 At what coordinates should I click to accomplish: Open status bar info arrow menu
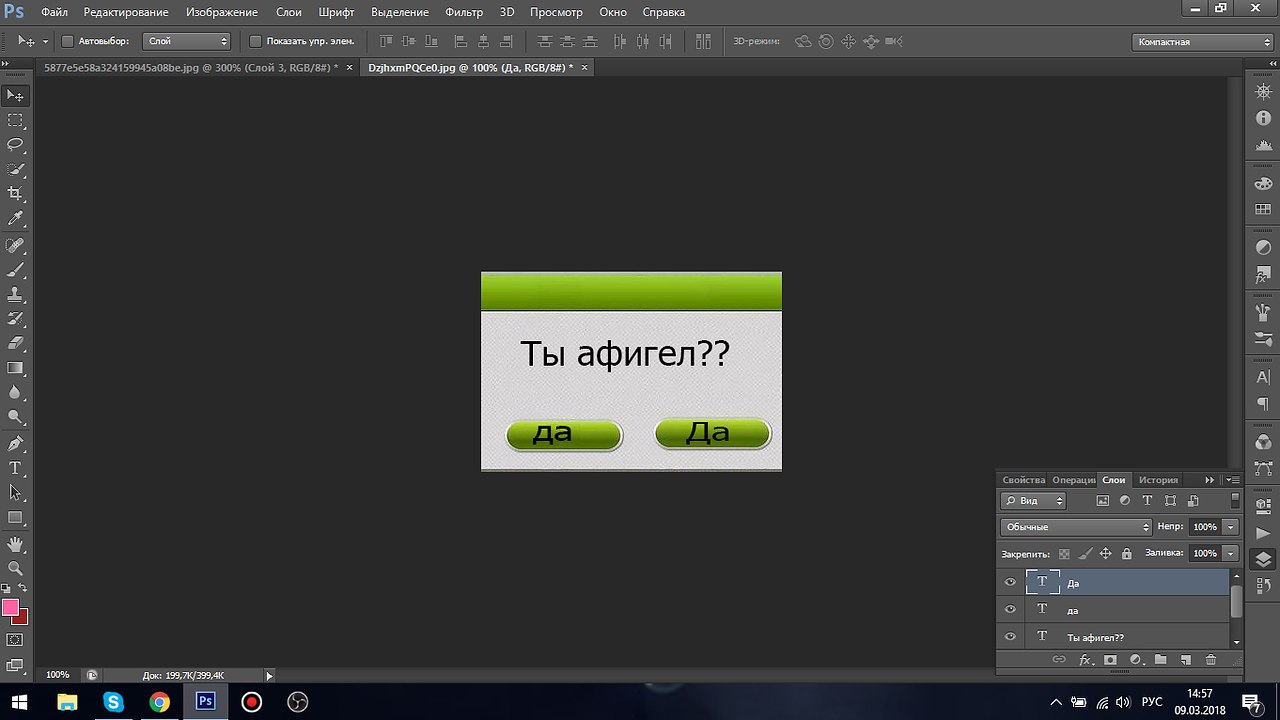[x=269, y=676]
